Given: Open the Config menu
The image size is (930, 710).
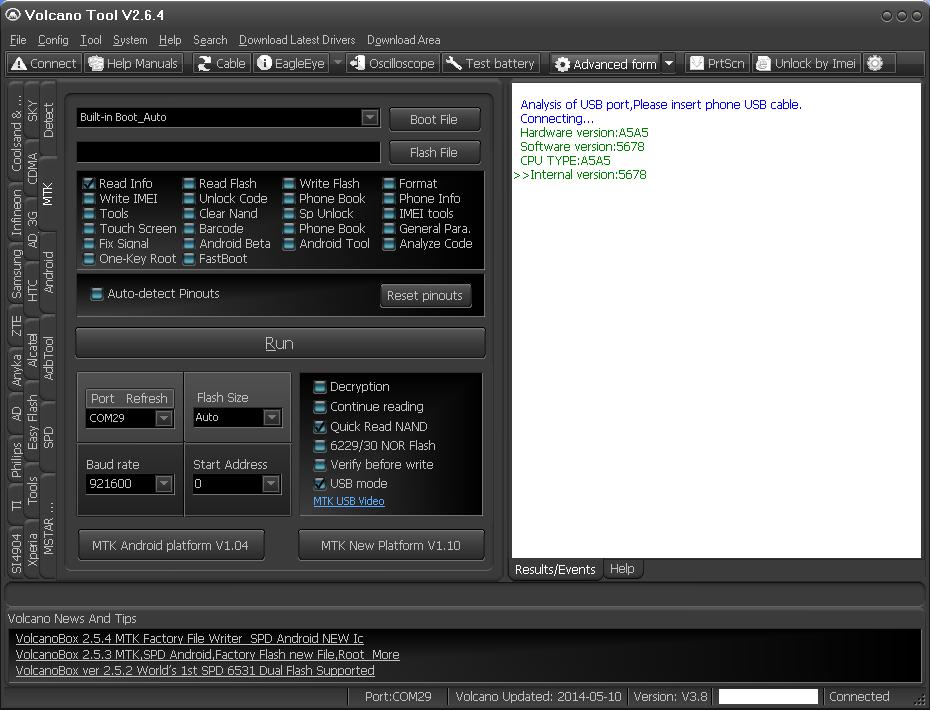Looking at the screenshot, I should pos(53,40).
